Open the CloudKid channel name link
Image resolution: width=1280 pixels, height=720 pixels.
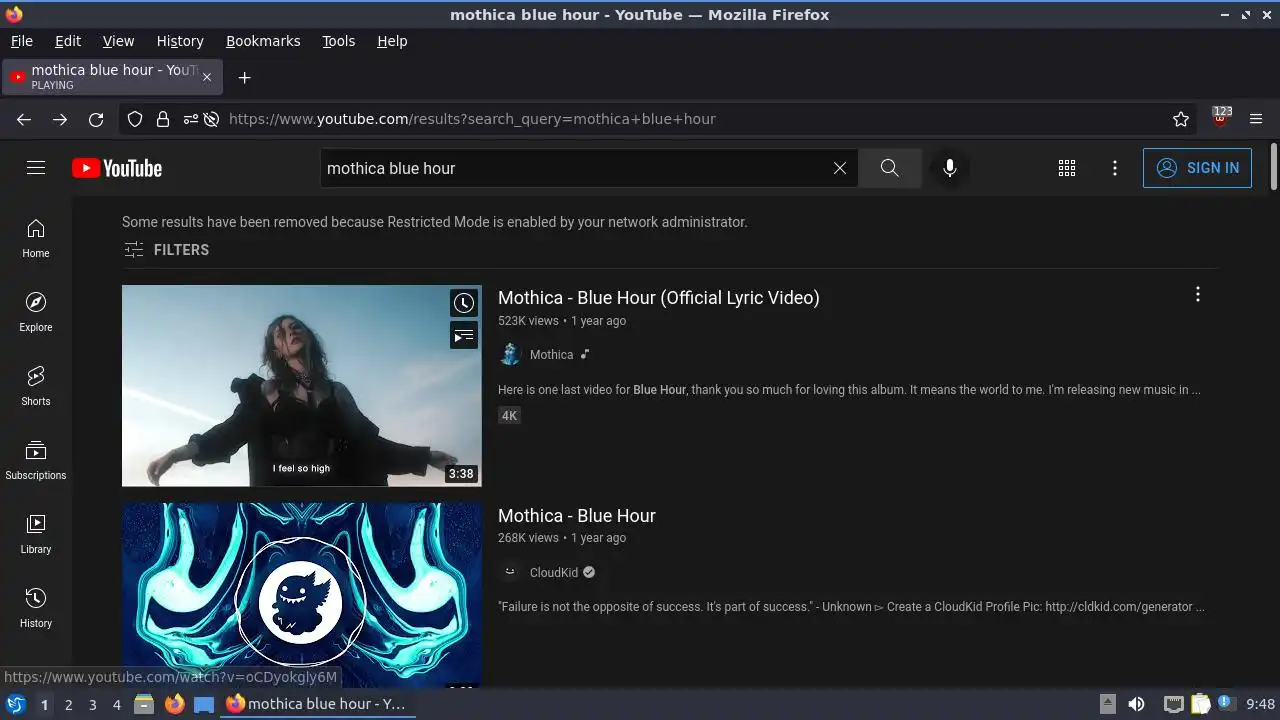(554, 573)
